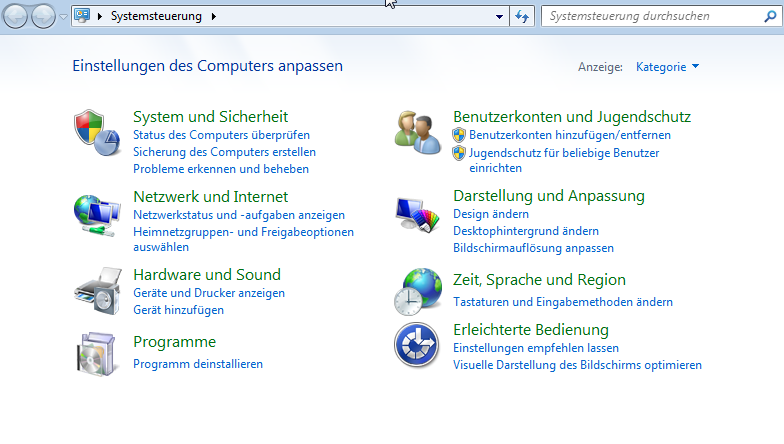Viewport: 784px width, 444px height.
Task: Click Desktophintergrund ändern link
Action: [x=526, y=231]
